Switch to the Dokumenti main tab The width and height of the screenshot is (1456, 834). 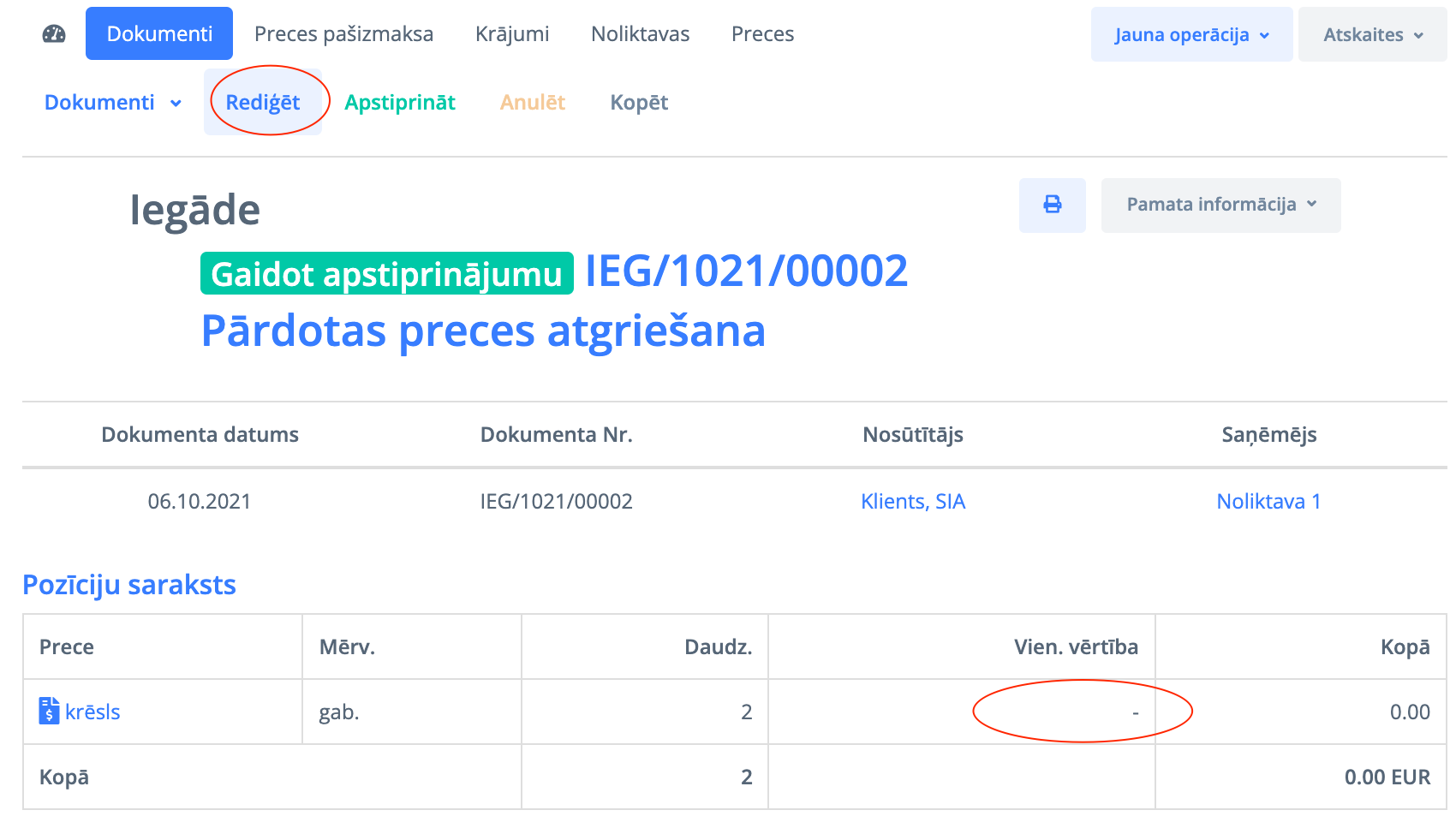159,34
